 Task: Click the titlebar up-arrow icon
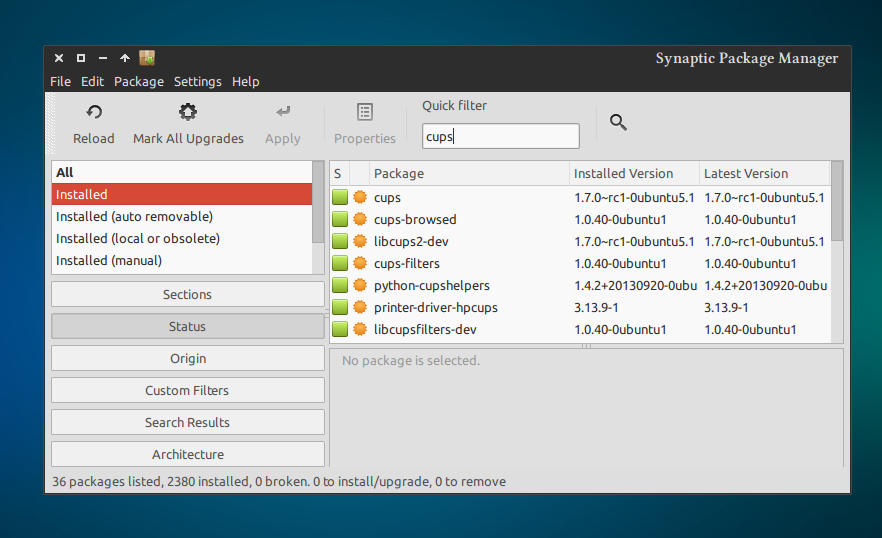point(125,58)
